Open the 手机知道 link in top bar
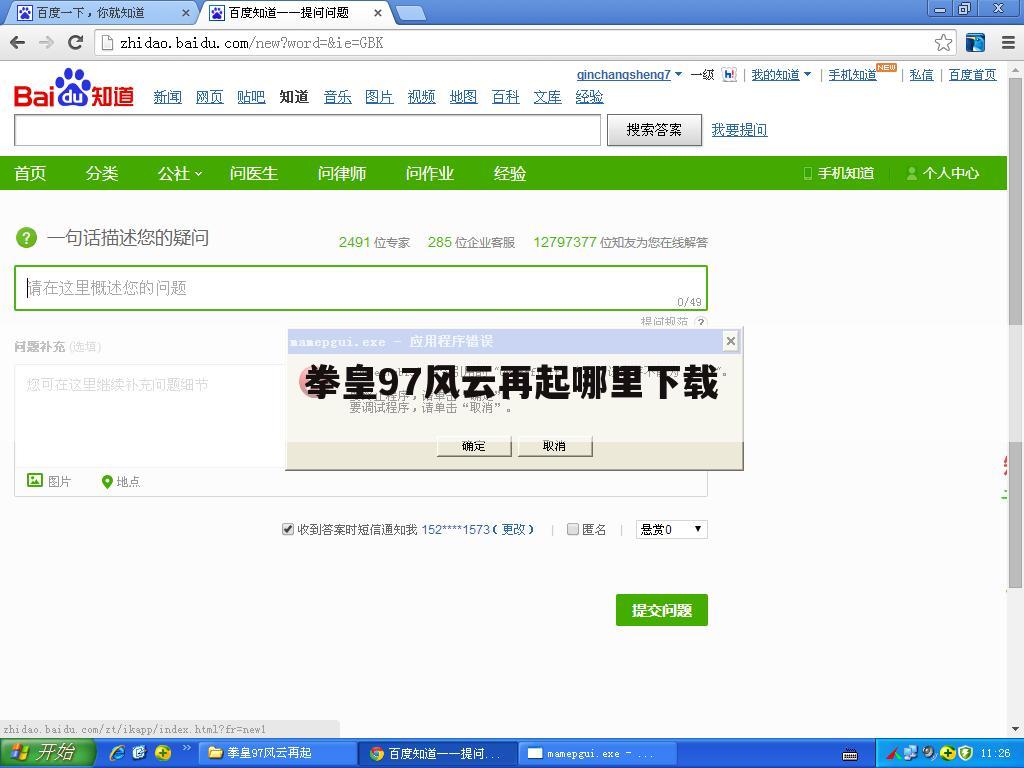This screenshot has height=768, width=1024. tap(852, 74)
